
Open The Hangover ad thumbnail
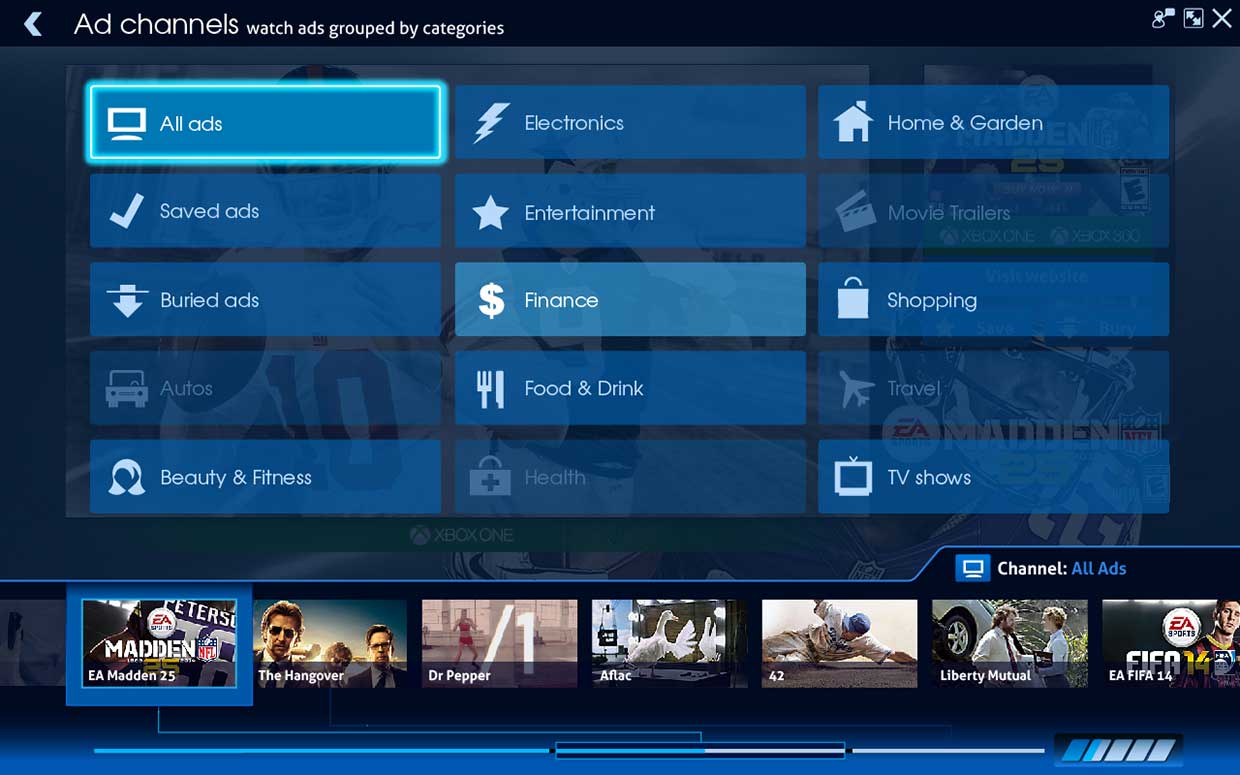330,643
